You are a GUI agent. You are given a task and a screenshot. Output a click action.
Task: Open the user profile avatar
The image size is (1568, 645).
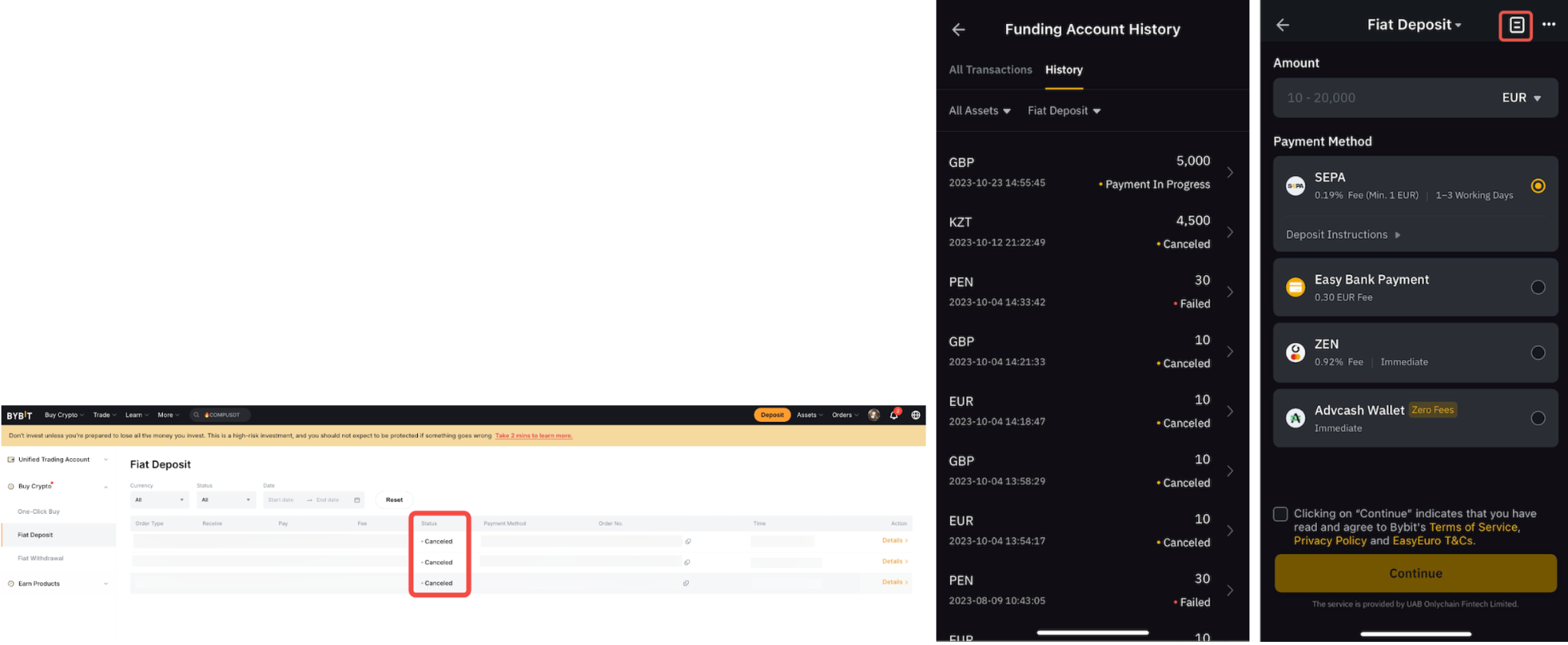coord(874,415)
